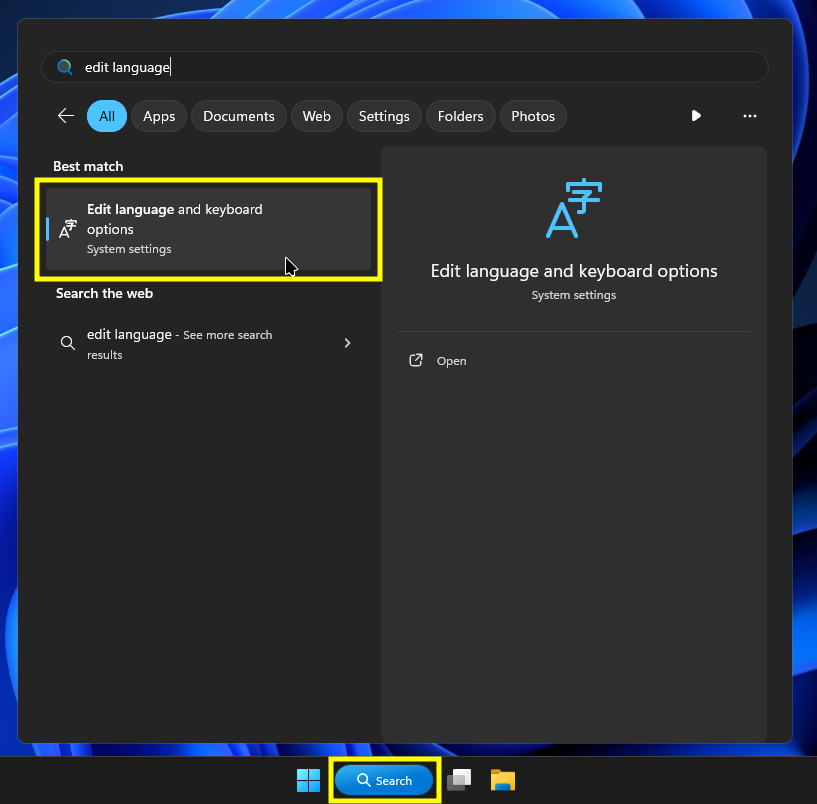This screenshot has width=817, height=804.
Task: Click the large language icon in preview pane
Action: point(574,209)
